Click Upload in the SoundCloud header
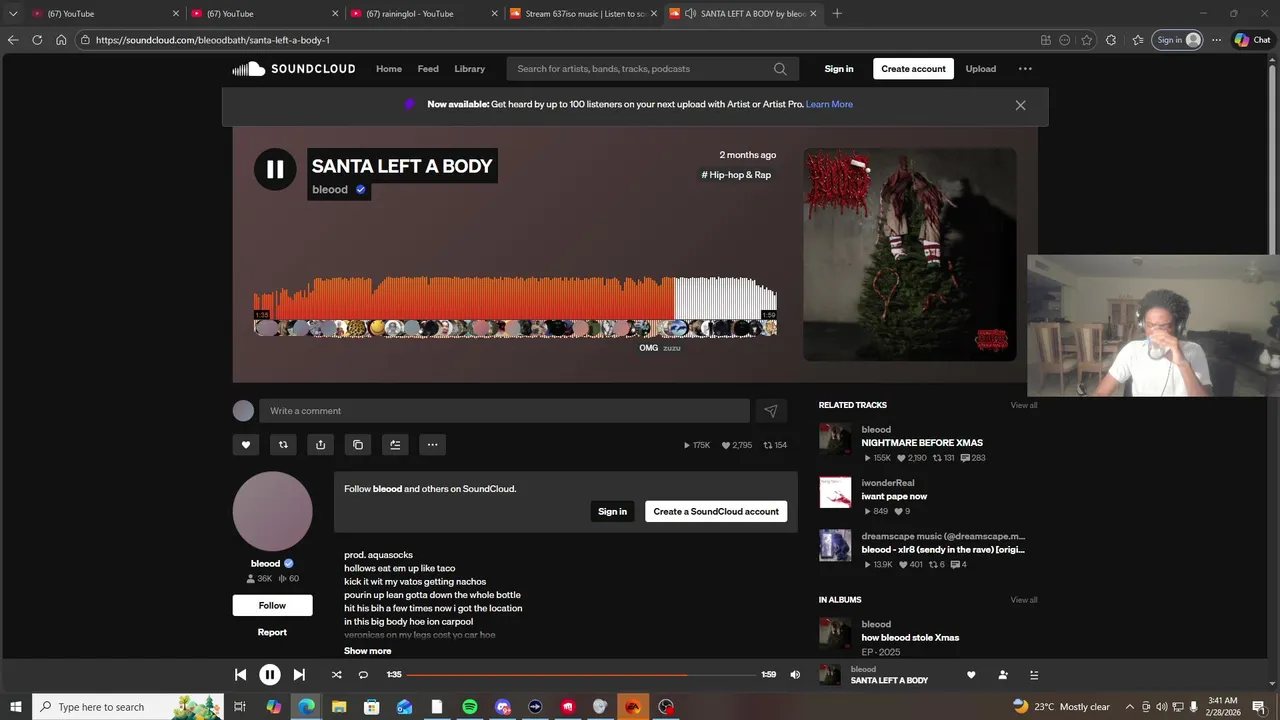The image size is (1280, 720). pyautogui.click(x=981, y=69)
